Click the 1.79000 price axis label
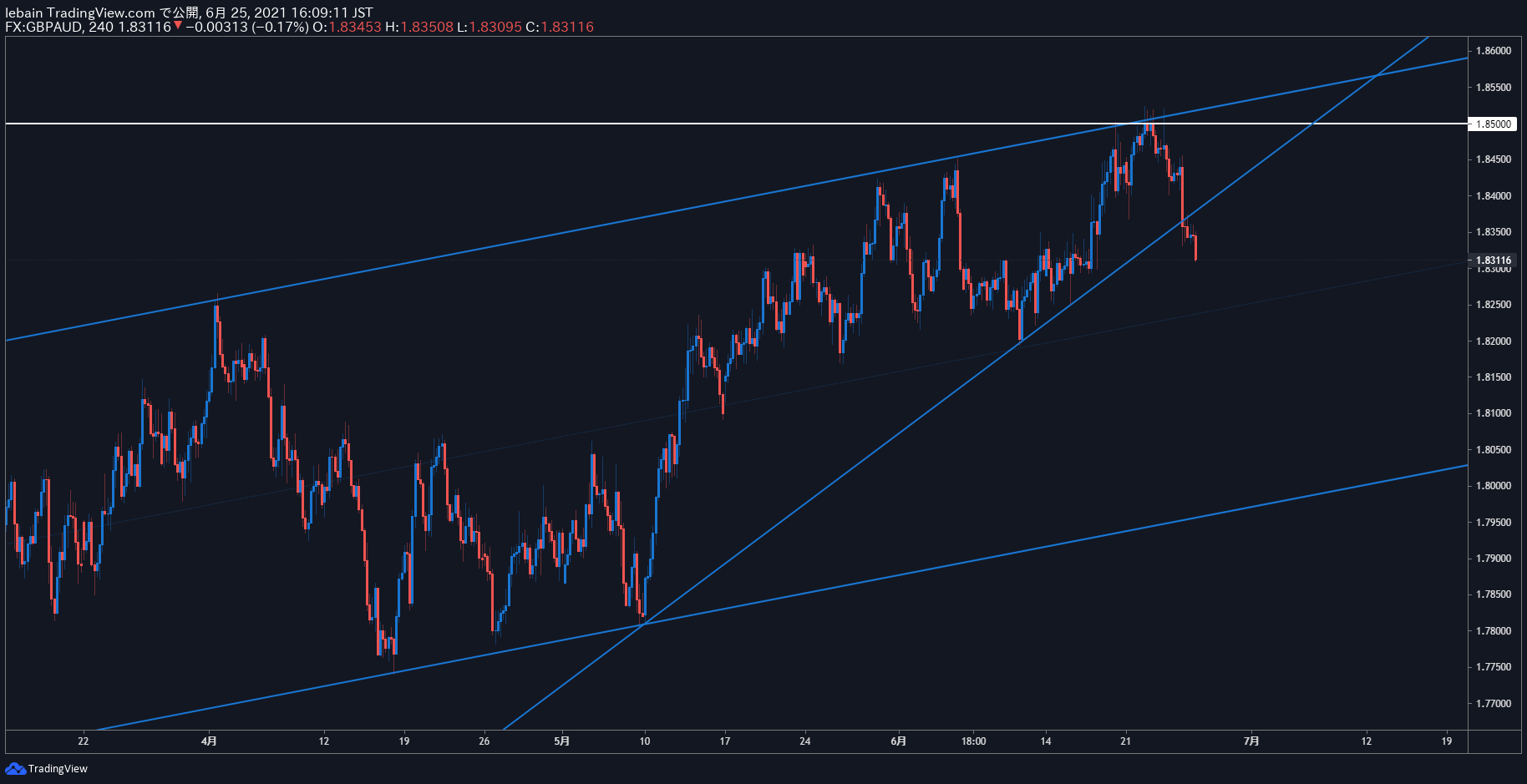Image resolution: width=1527 pixels, height=784 pixels. coord(1493,559)
